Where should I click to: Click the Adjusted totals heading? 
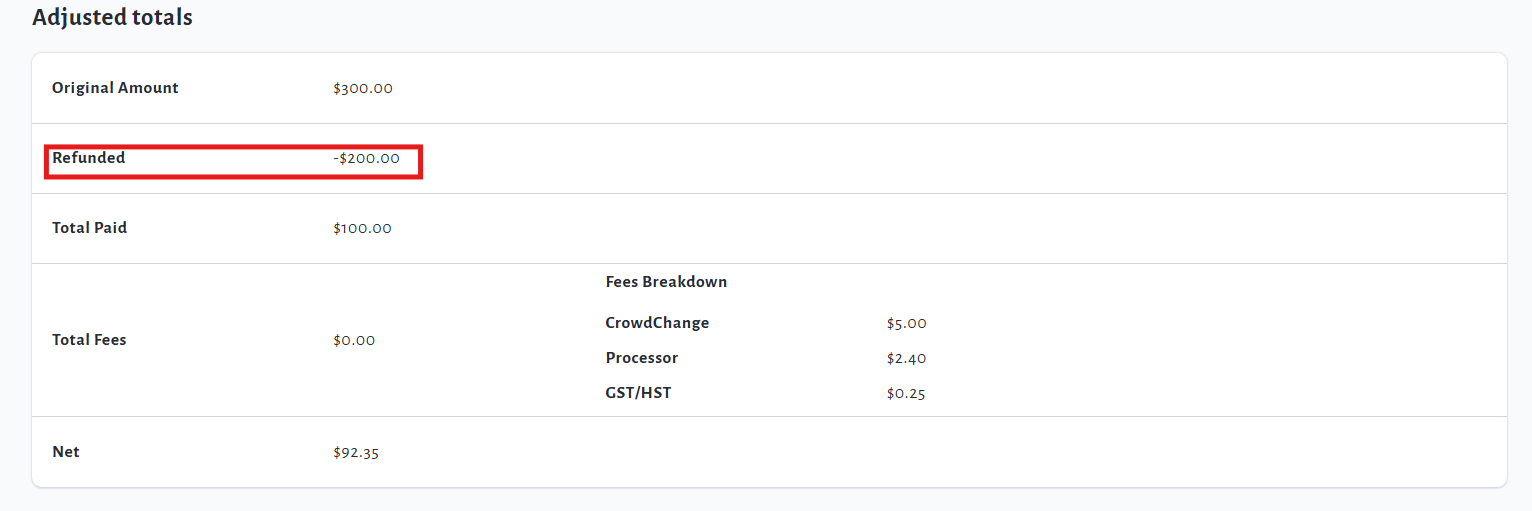coord(112,18)
